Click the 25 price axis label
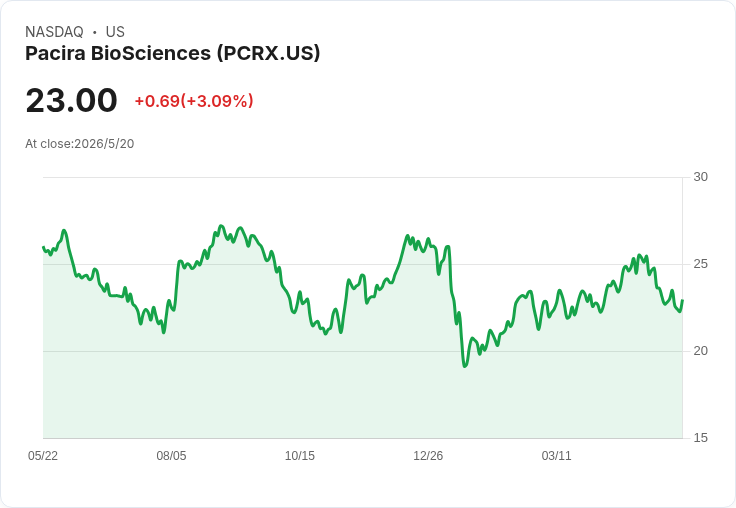Screen dimensions: 736x508 [700, 264]
